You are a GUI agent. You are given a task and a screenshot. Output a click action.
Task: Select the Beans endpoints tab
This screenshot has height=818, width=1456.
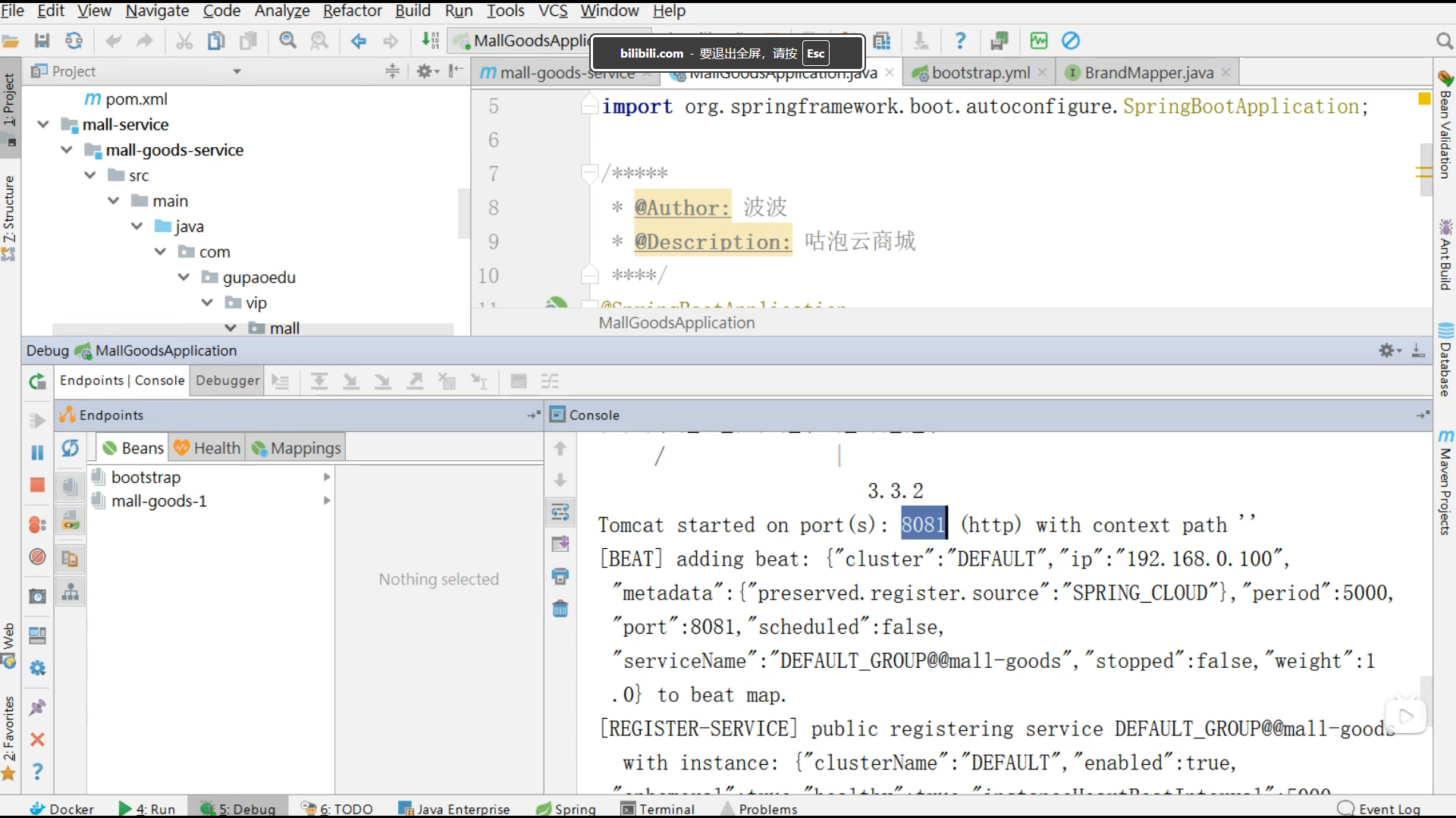coord(133,448)
